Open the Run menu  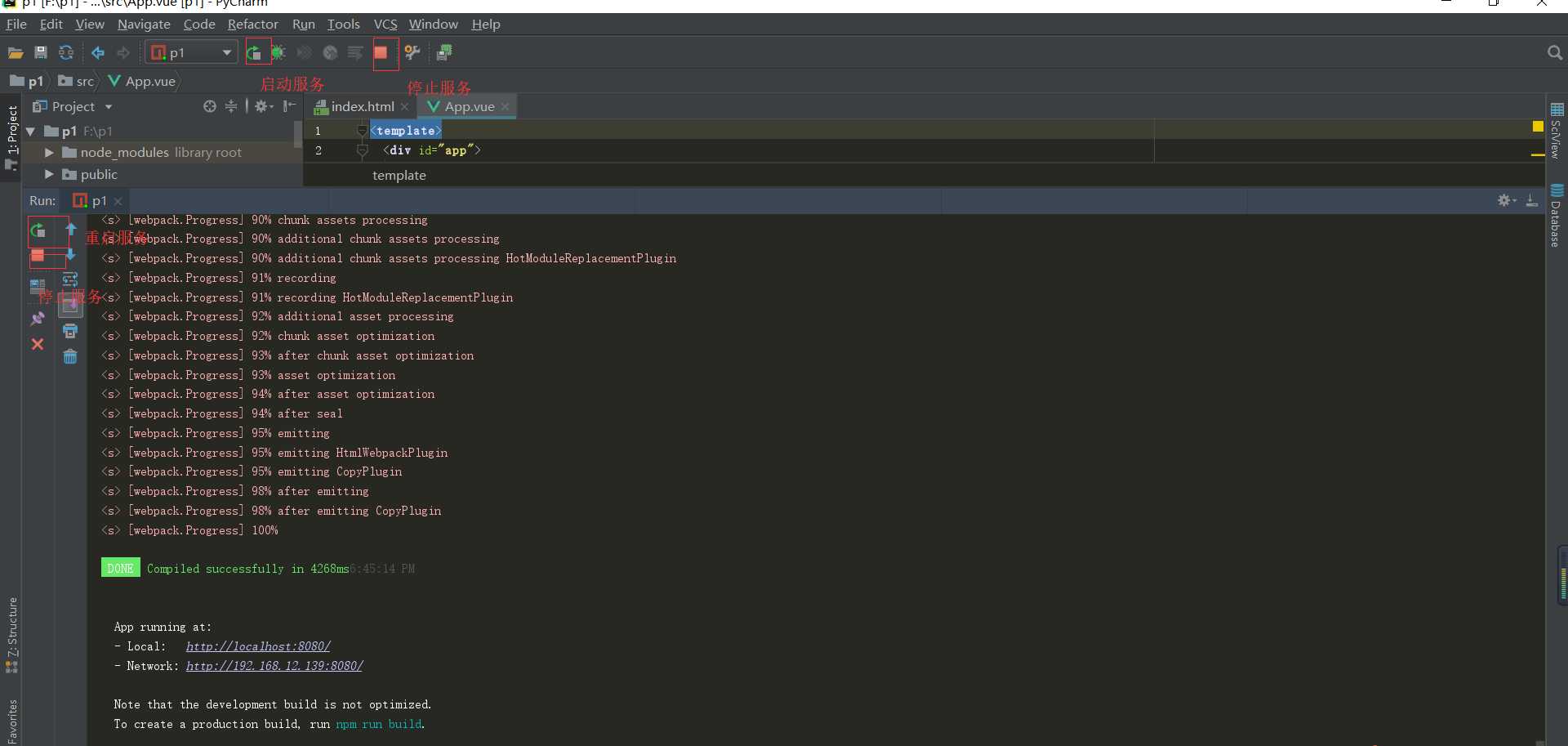[x=303, y=25]
